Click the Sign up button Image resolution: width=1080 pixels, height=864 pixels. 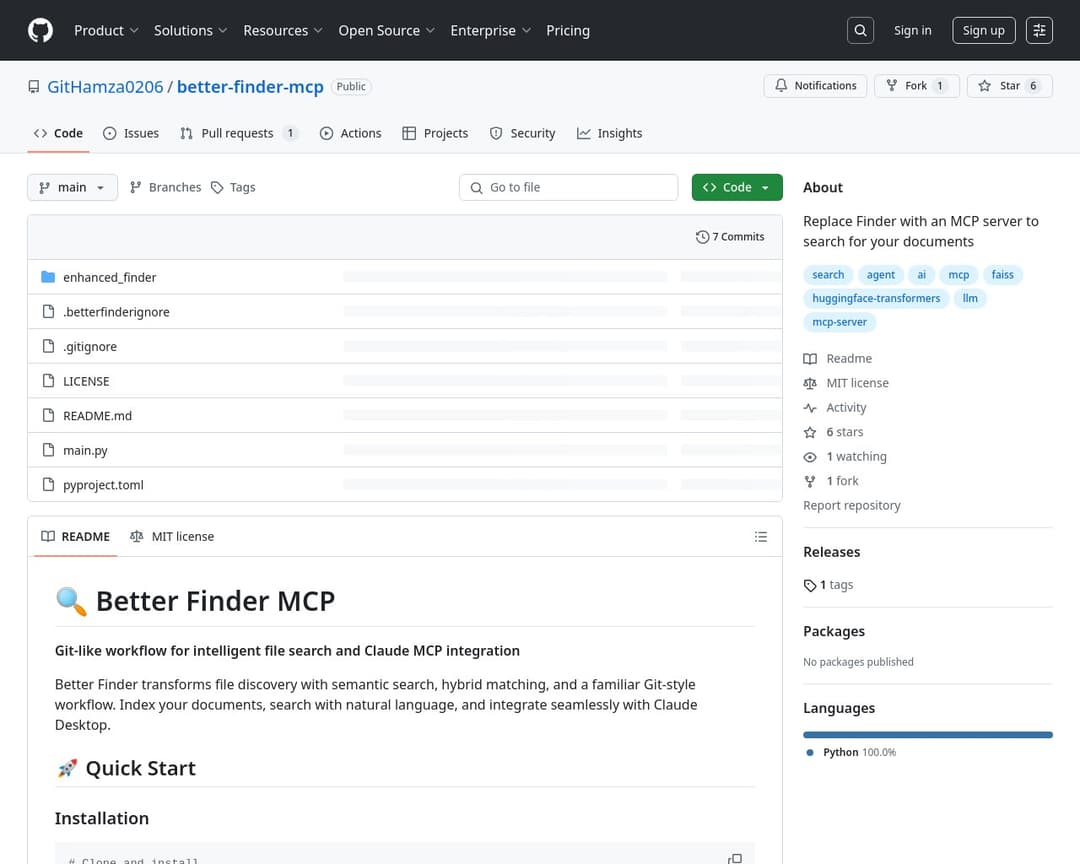[x=984, y=30]
